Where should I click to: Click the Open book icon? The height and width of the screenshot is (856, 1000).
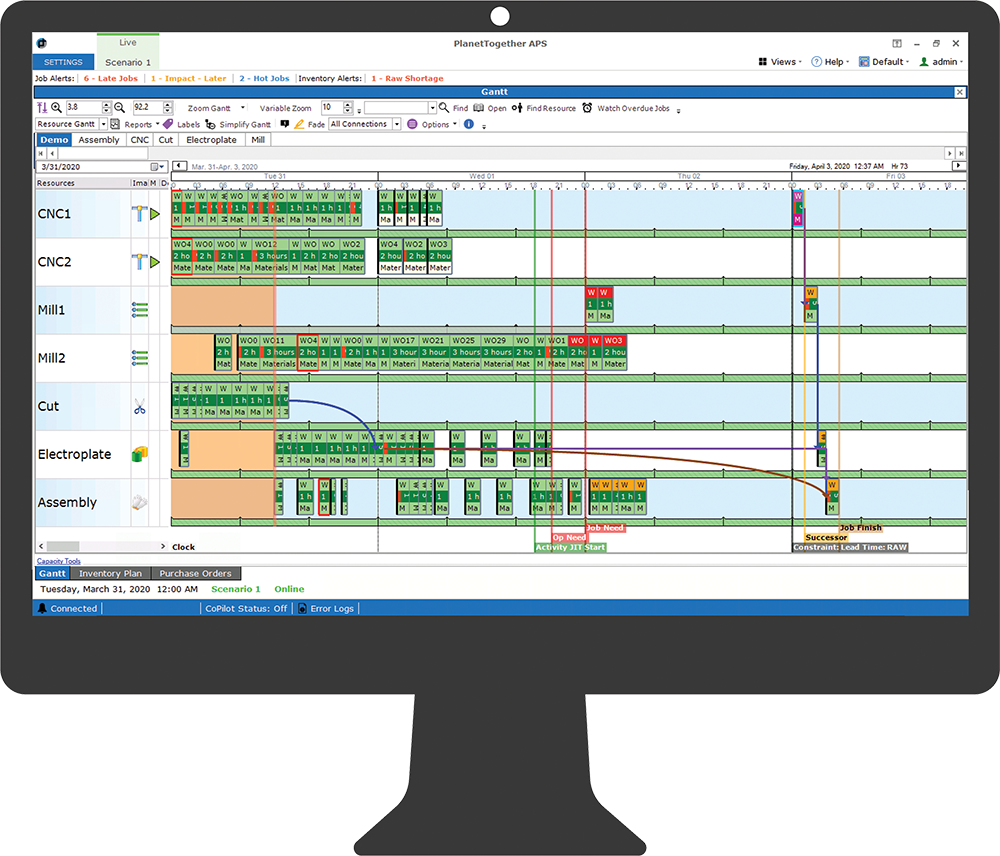tap(478, 108)
